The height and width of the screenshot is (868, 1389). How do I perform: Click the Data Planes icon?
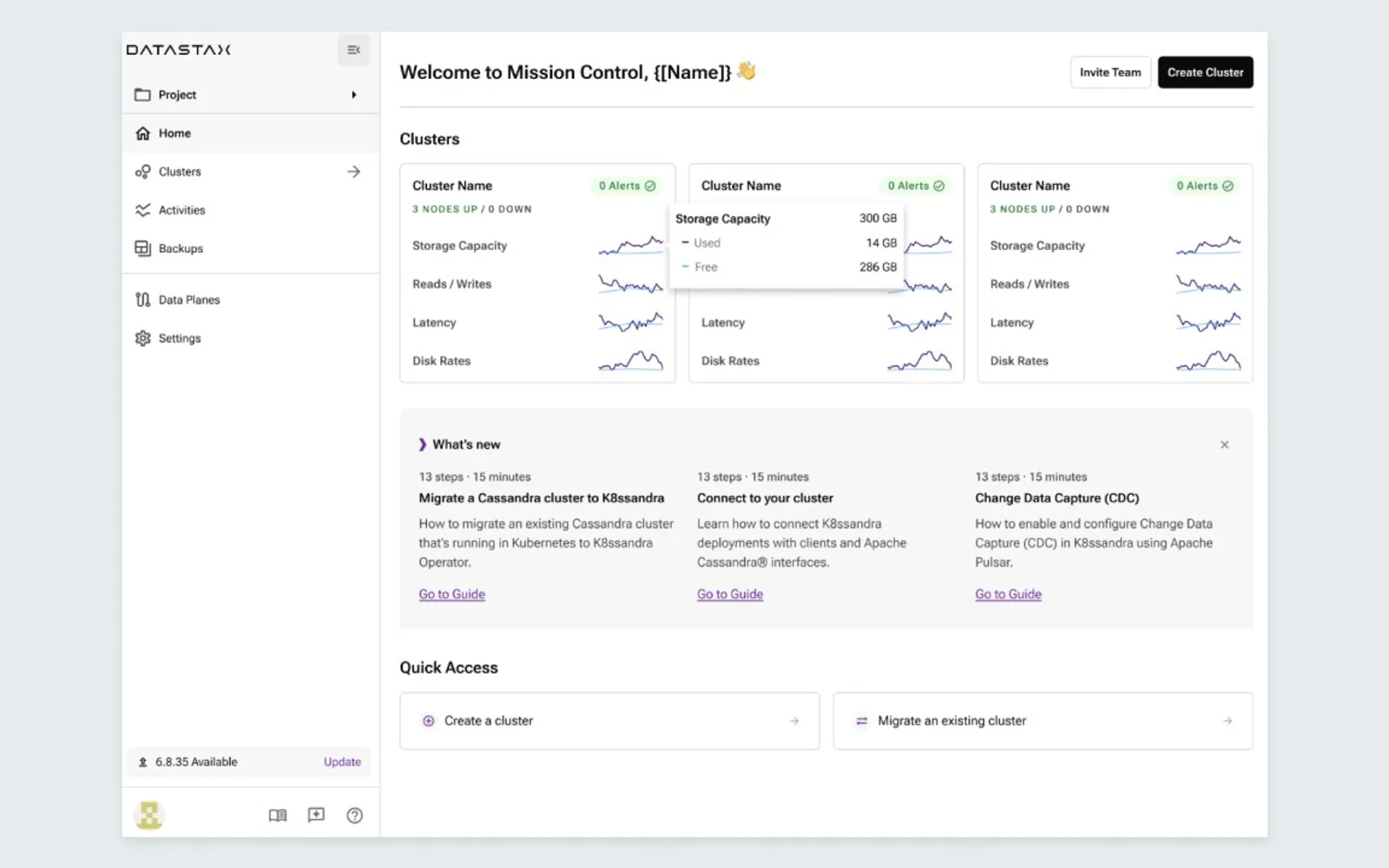click(x=142, y=299)
